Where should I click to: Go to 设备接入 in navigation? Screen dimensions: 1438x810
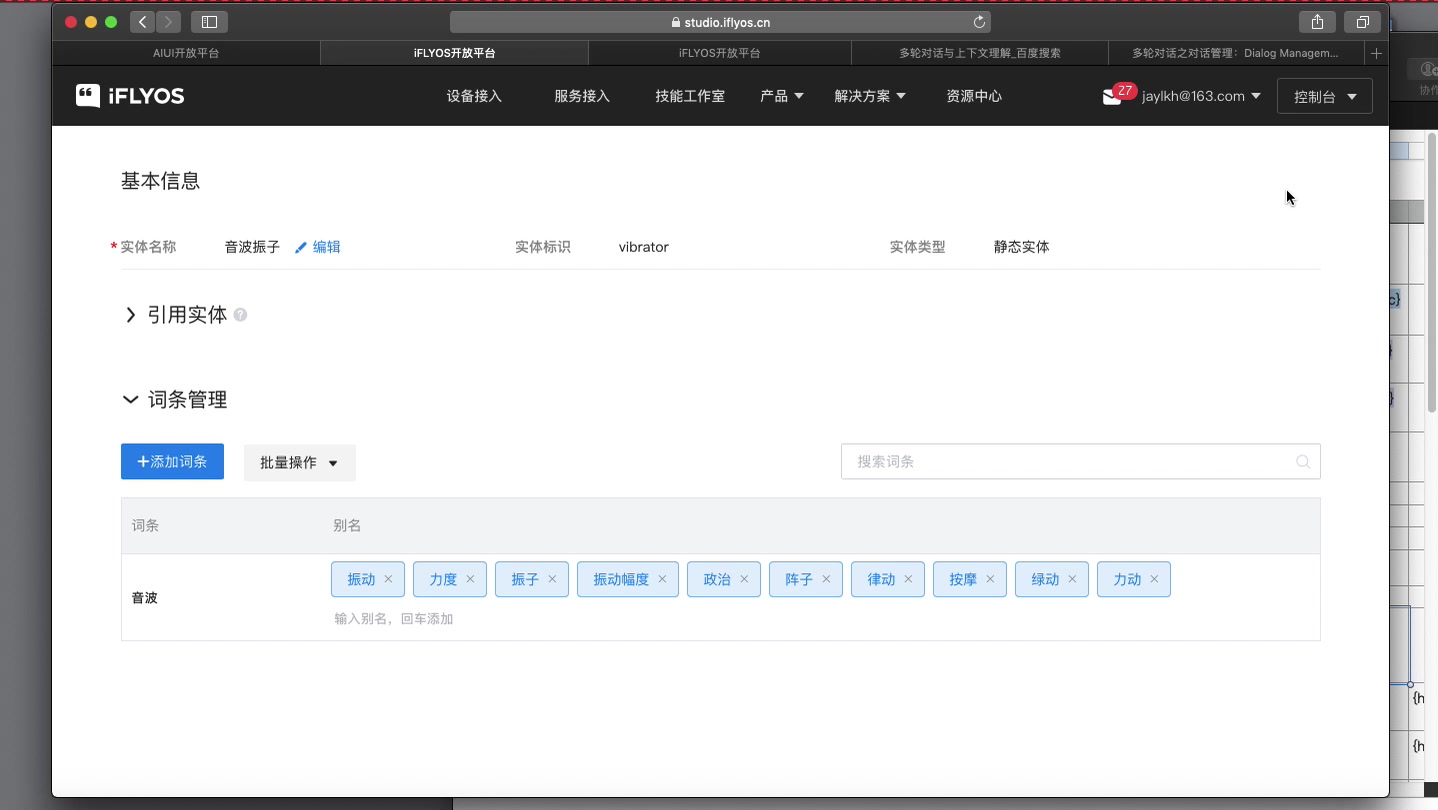tap(474, 96)
